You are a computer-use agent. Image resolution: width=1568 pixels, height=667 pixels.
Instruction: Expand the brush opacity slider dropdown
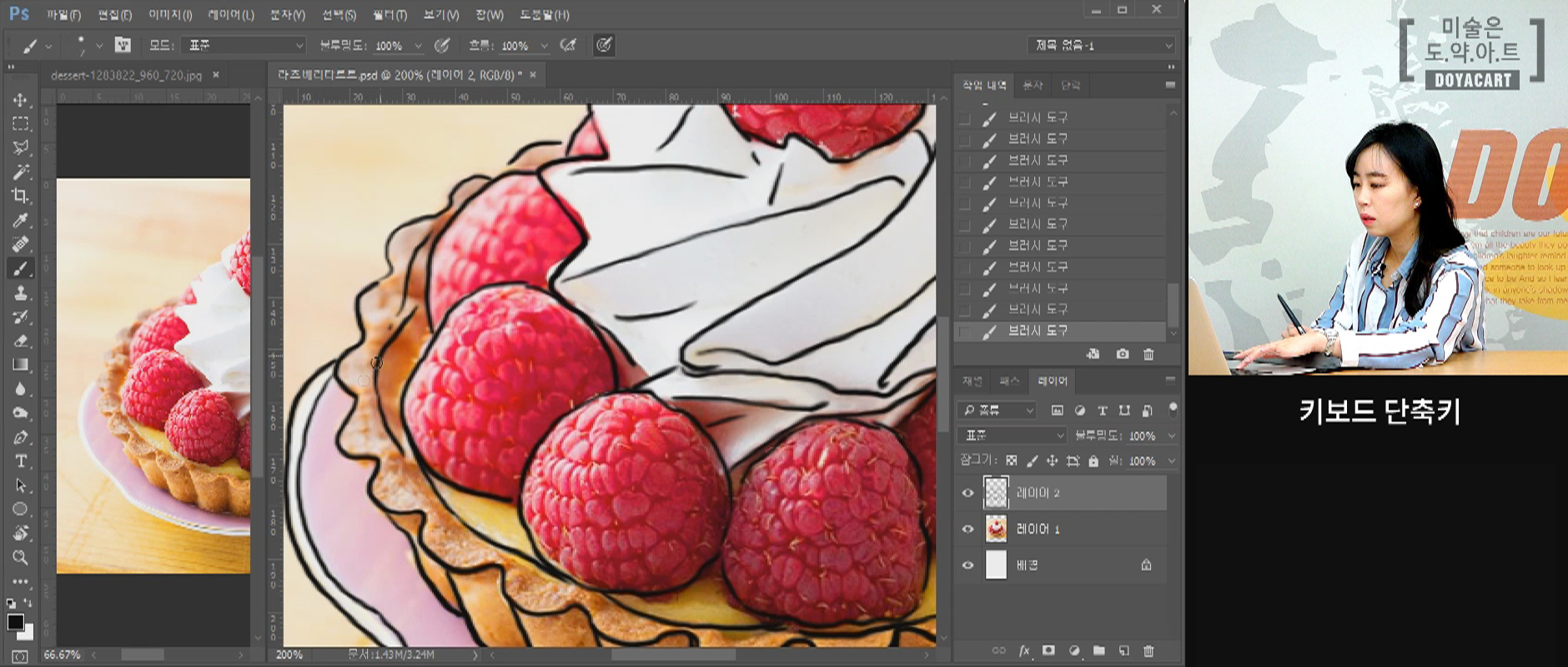[418, 46]
